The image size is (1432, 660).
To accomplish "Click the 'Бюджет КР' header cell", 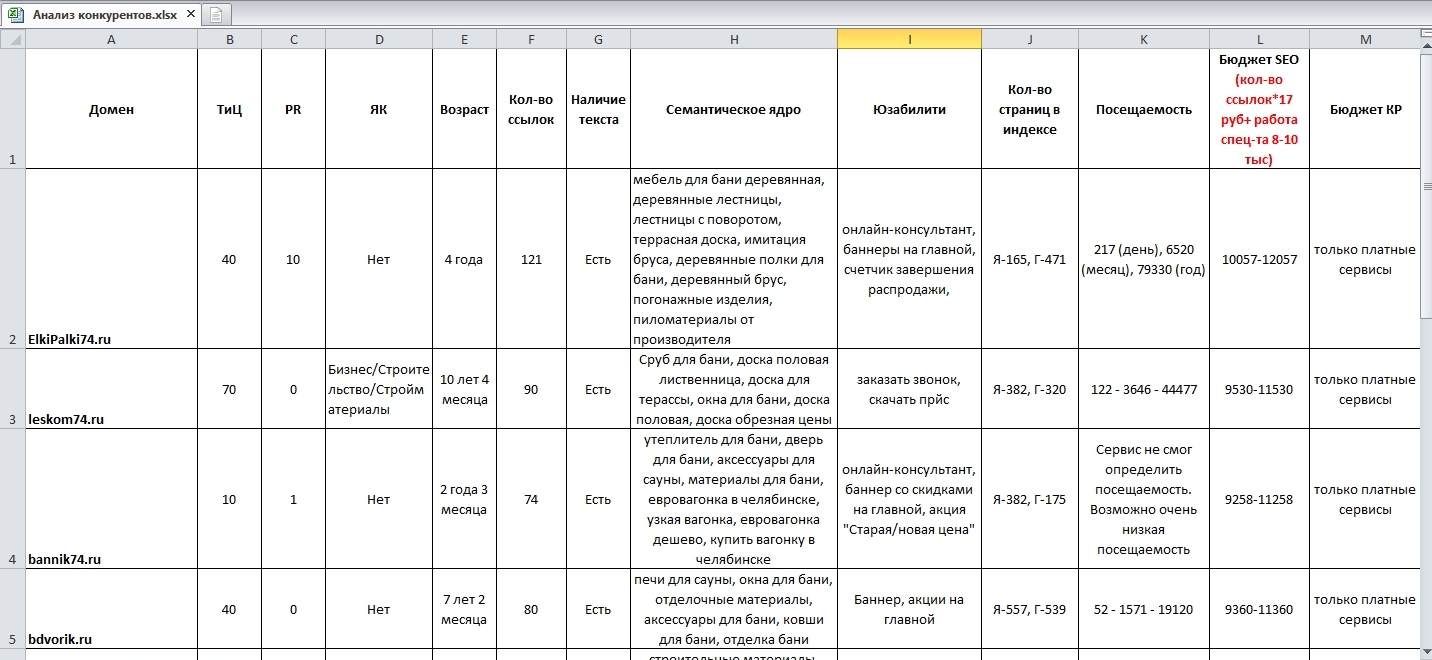I will [x=1365, y=109].
